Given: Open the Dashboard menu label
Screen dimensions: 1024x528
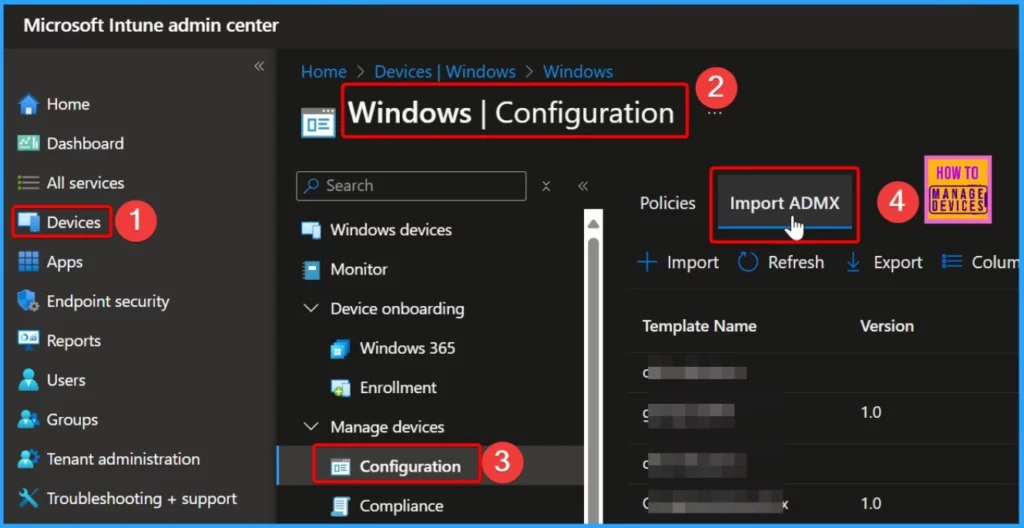Looking at the screenshot, I should [x=85, y=143].
